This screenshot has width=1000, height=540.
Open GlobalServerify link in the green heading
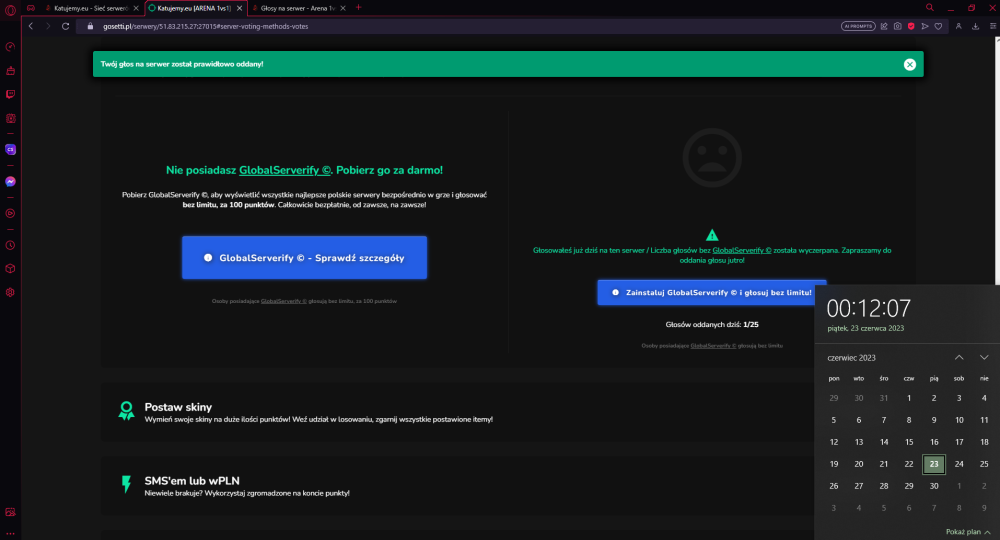point(285,170)
